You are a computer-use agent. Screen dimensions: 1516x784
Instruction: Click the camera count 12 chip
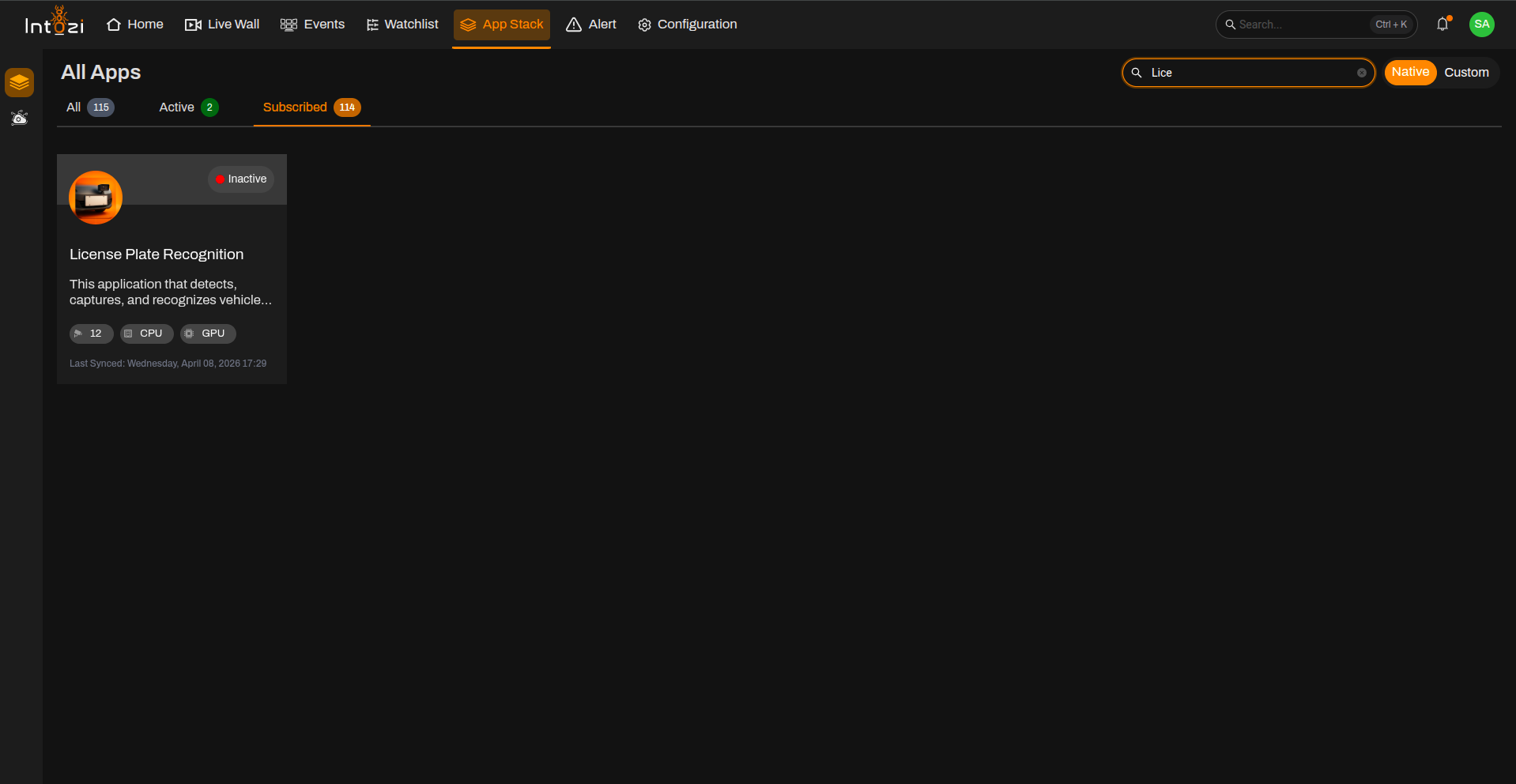92,334
